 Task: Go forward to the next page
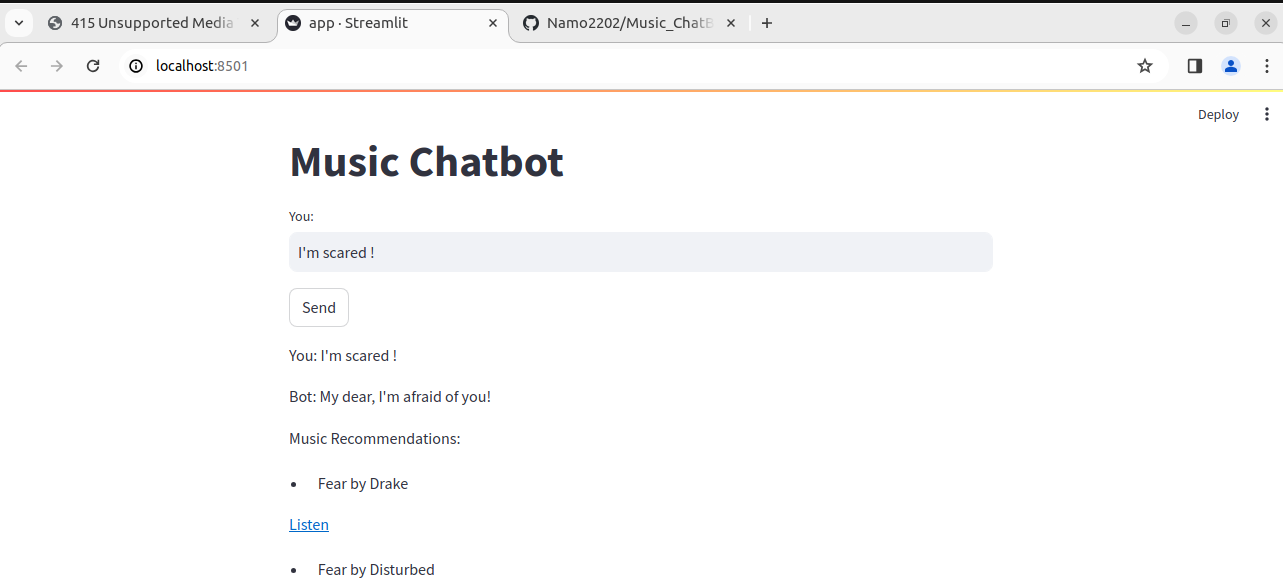click(57, 66)
